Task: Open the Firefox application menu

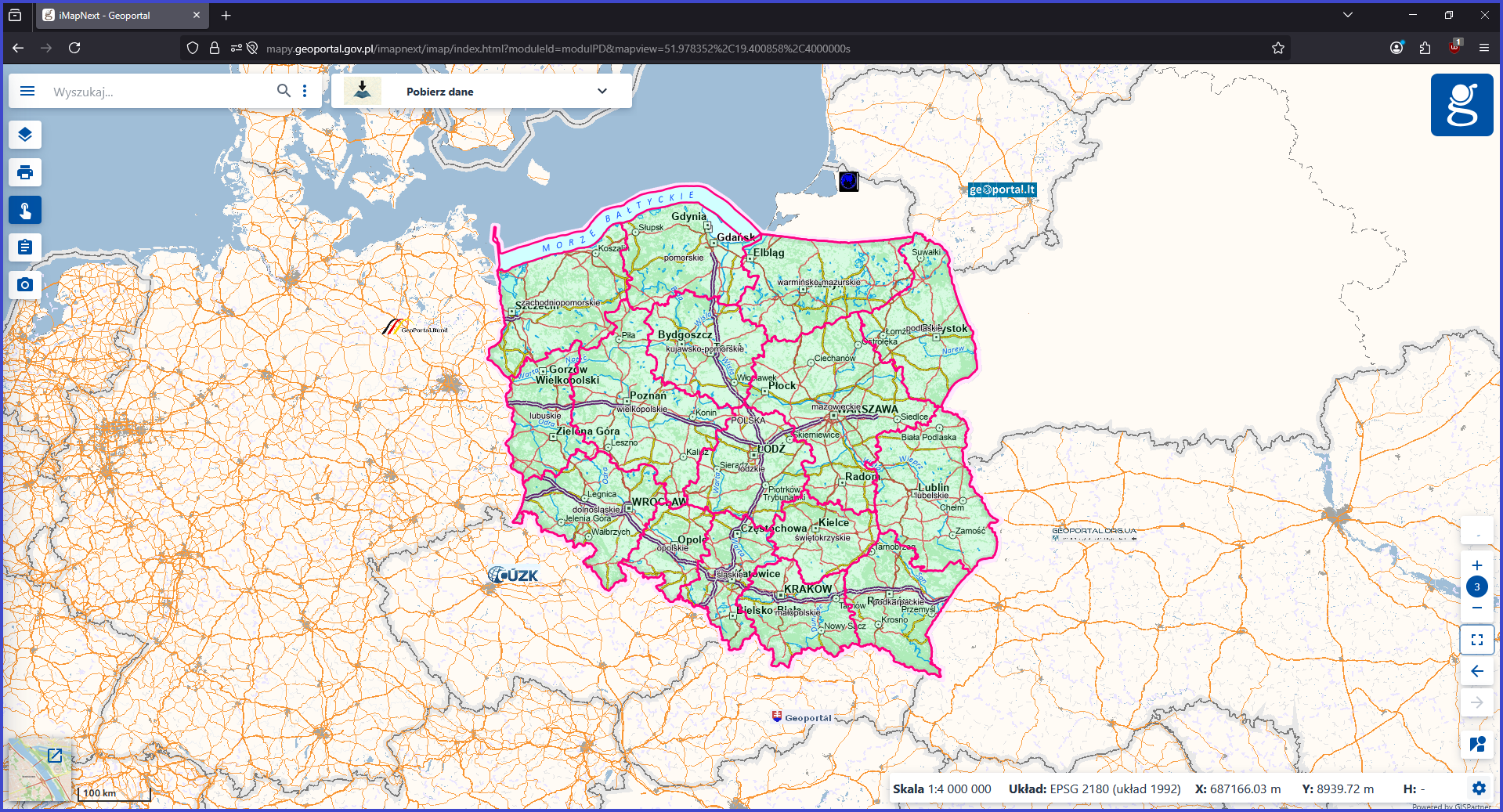Action: (x=1486, y=48)
